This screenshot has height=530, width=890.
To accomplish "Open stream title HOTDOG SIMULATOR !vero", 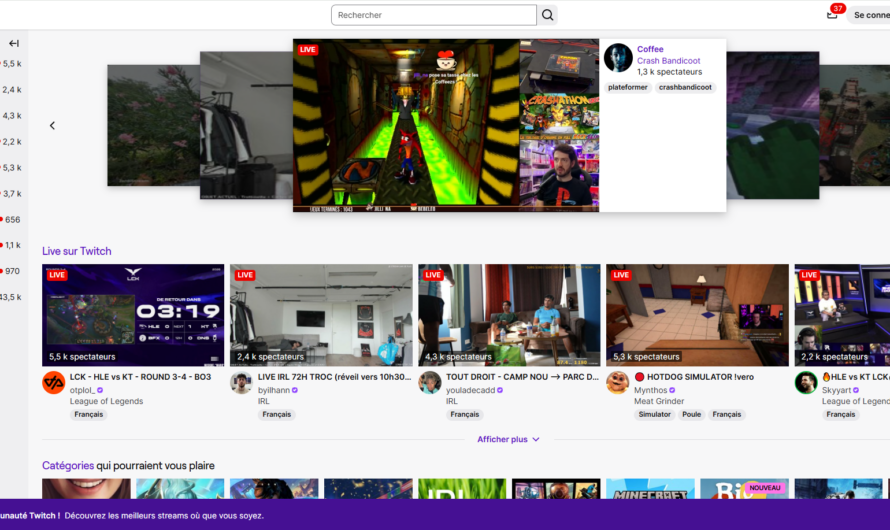I will (694, 377).
